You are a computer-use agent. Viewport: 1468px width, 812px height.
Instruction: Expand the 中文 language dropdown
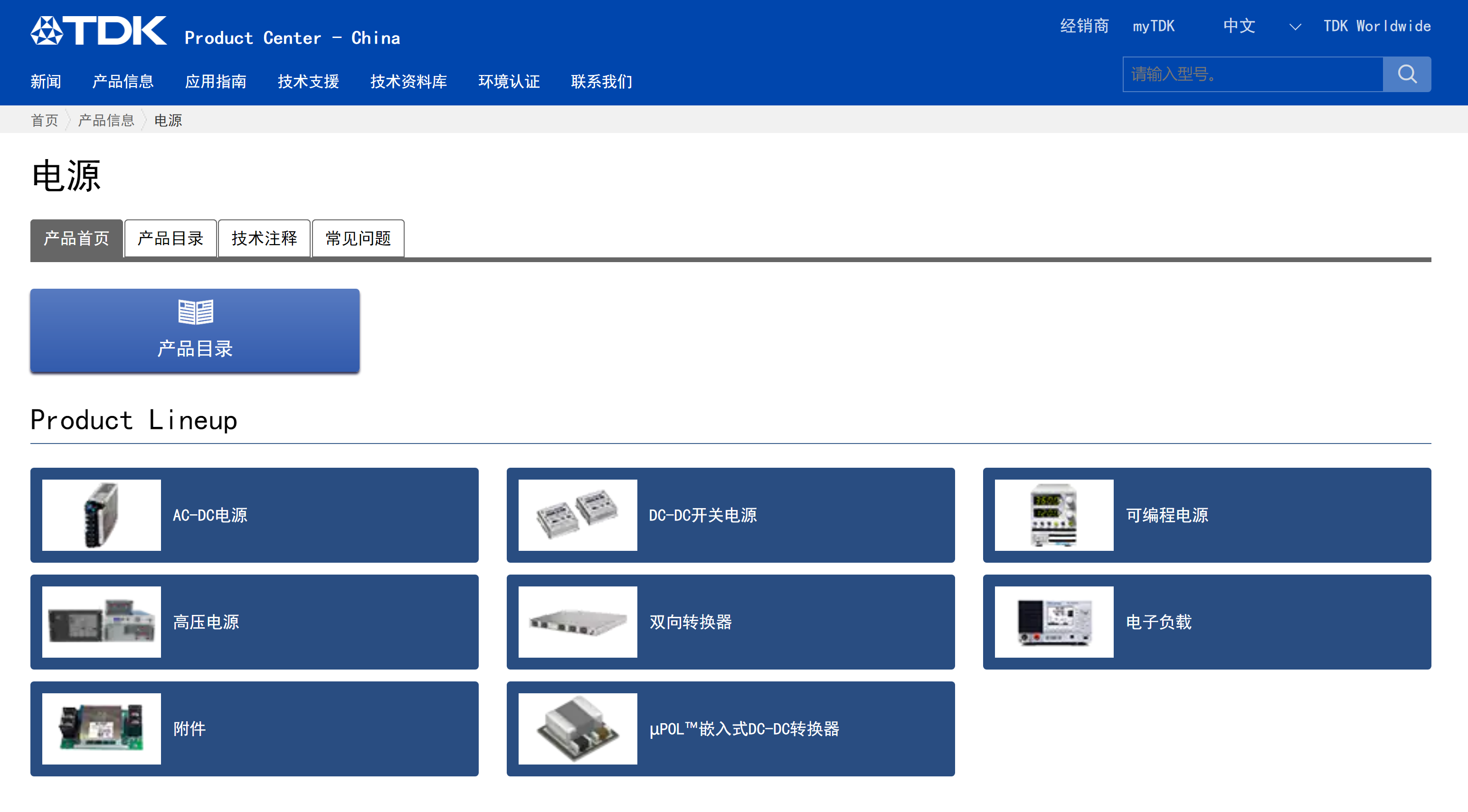tap(1262, 26)
